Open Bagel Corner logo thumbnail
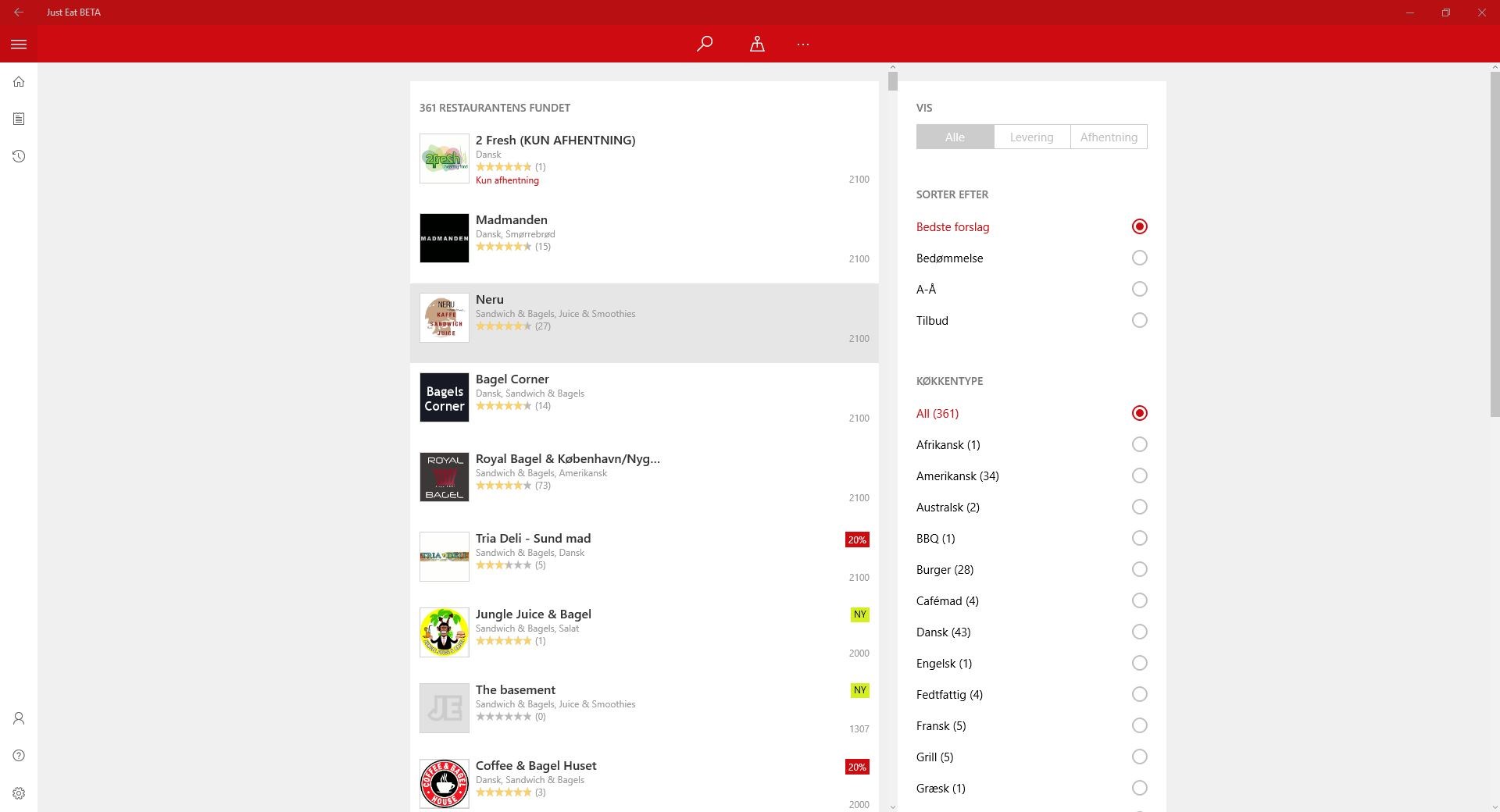The image size is (1500, 812). click(445, 397)
